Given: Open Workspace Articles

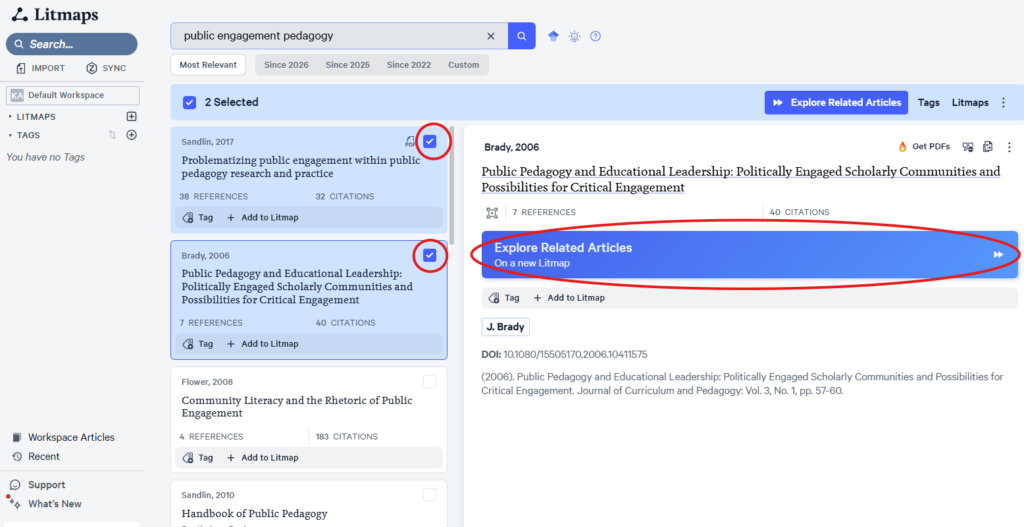Looking at the screenshot, I should click(x=64, y=438).
